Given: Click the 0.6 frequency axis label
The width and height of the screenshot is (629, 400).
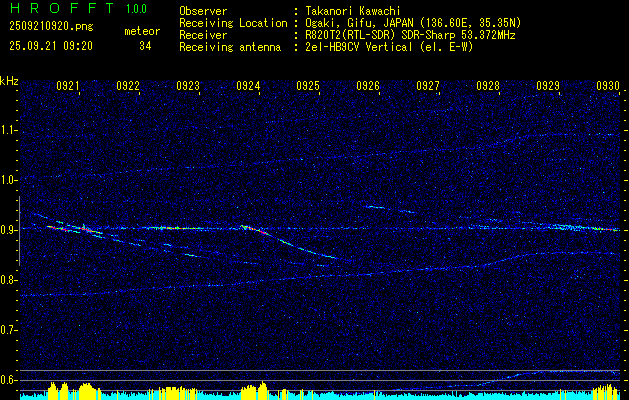Looking at the screenshot, I should [9, 380].
